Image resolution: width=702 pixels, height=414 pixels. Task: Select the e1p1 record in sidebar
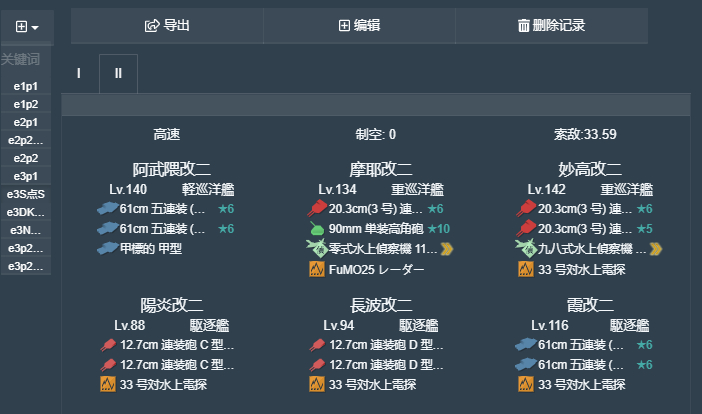26,86
